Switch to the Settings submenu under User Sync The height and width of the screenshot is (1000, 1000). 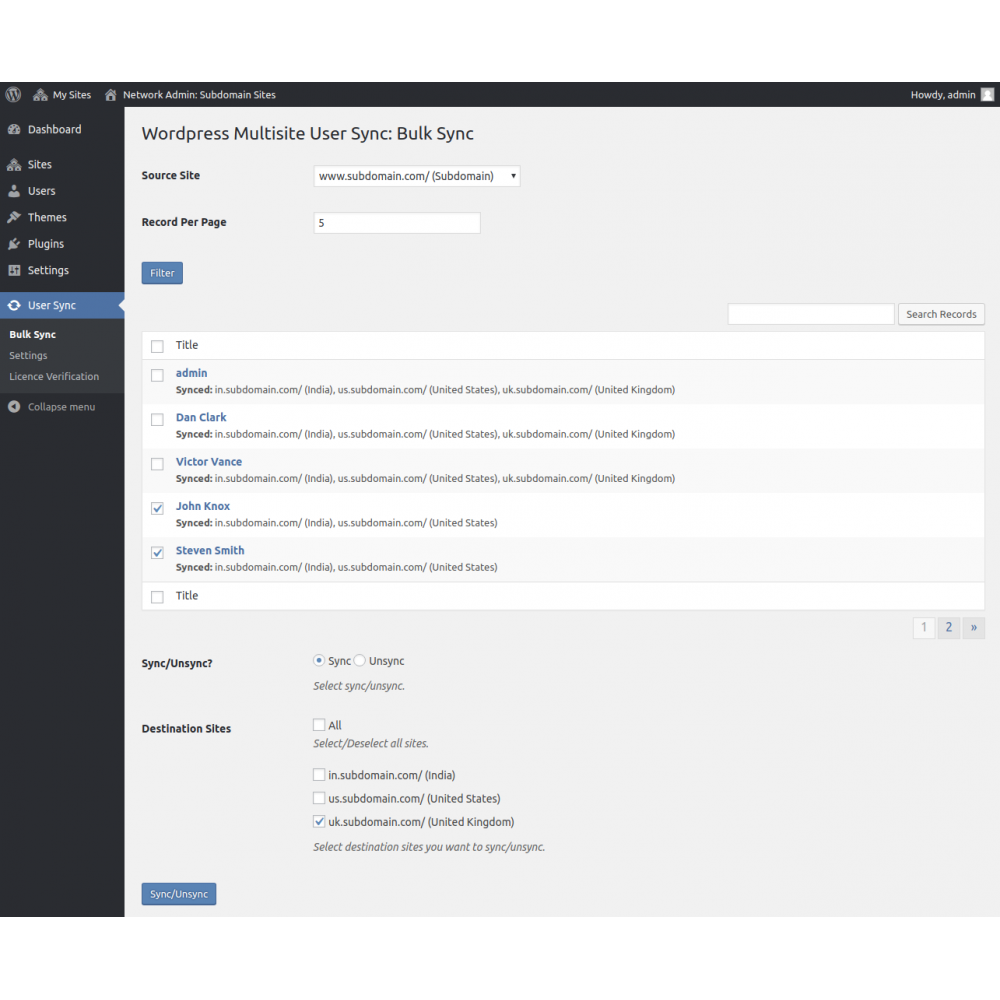[28, 355]
